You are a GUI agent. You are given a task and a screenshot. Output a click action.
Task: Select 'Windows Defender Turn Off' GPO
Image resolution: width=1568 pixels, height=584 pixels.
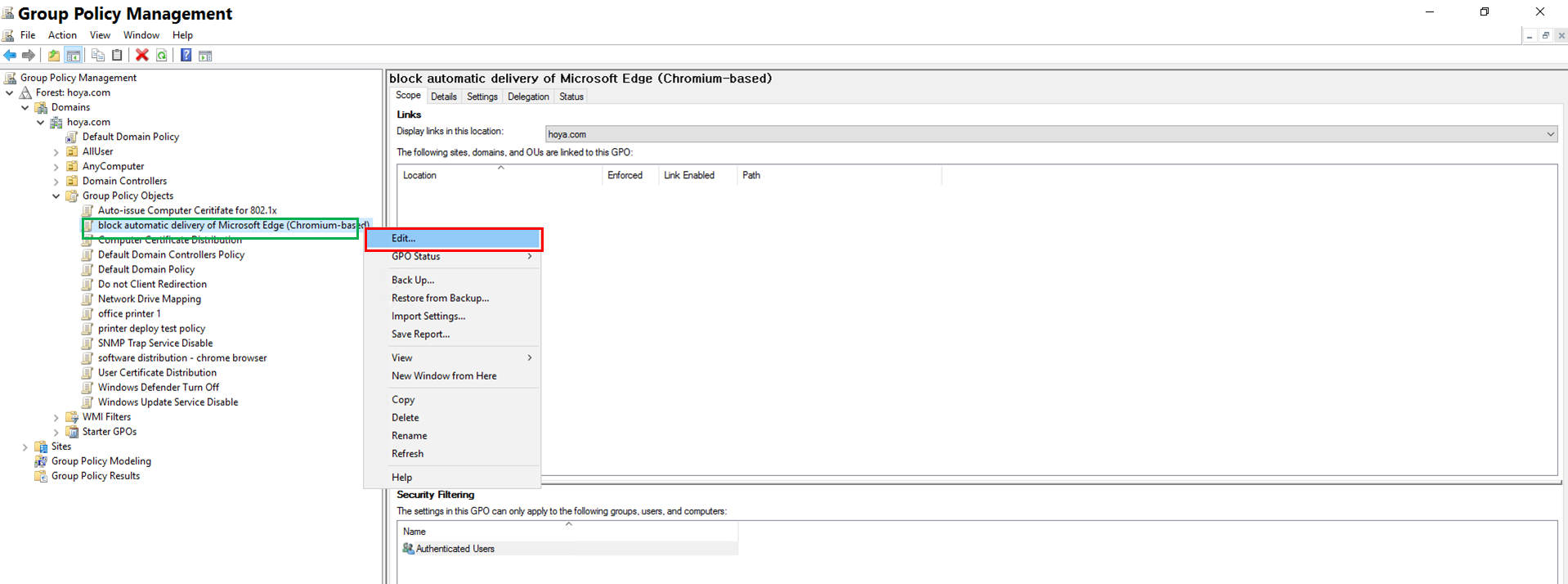(159, 388)
